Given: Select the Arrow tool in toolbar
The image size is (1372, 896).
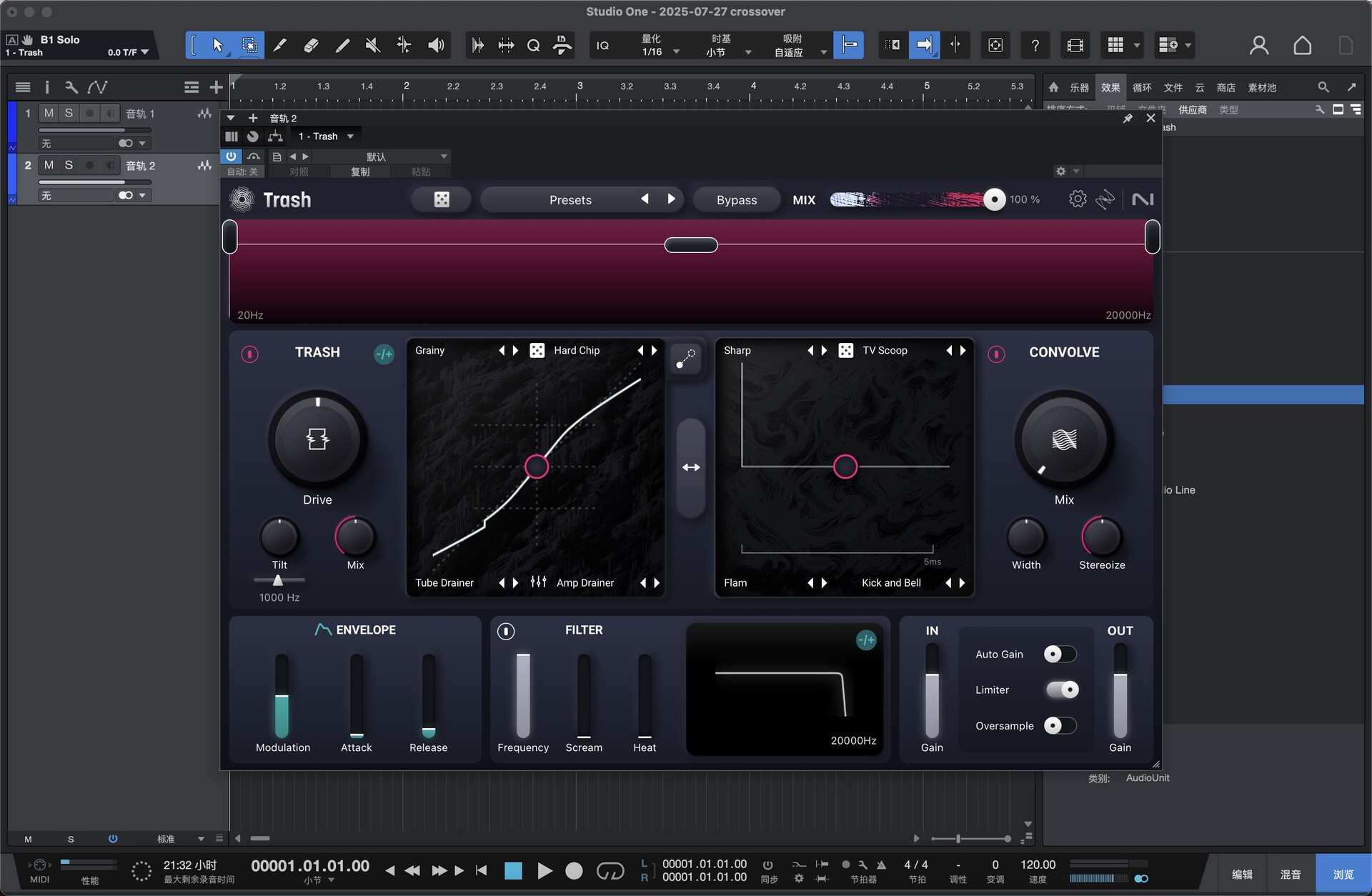Looking at the screenshot, I should click(217, 45).
